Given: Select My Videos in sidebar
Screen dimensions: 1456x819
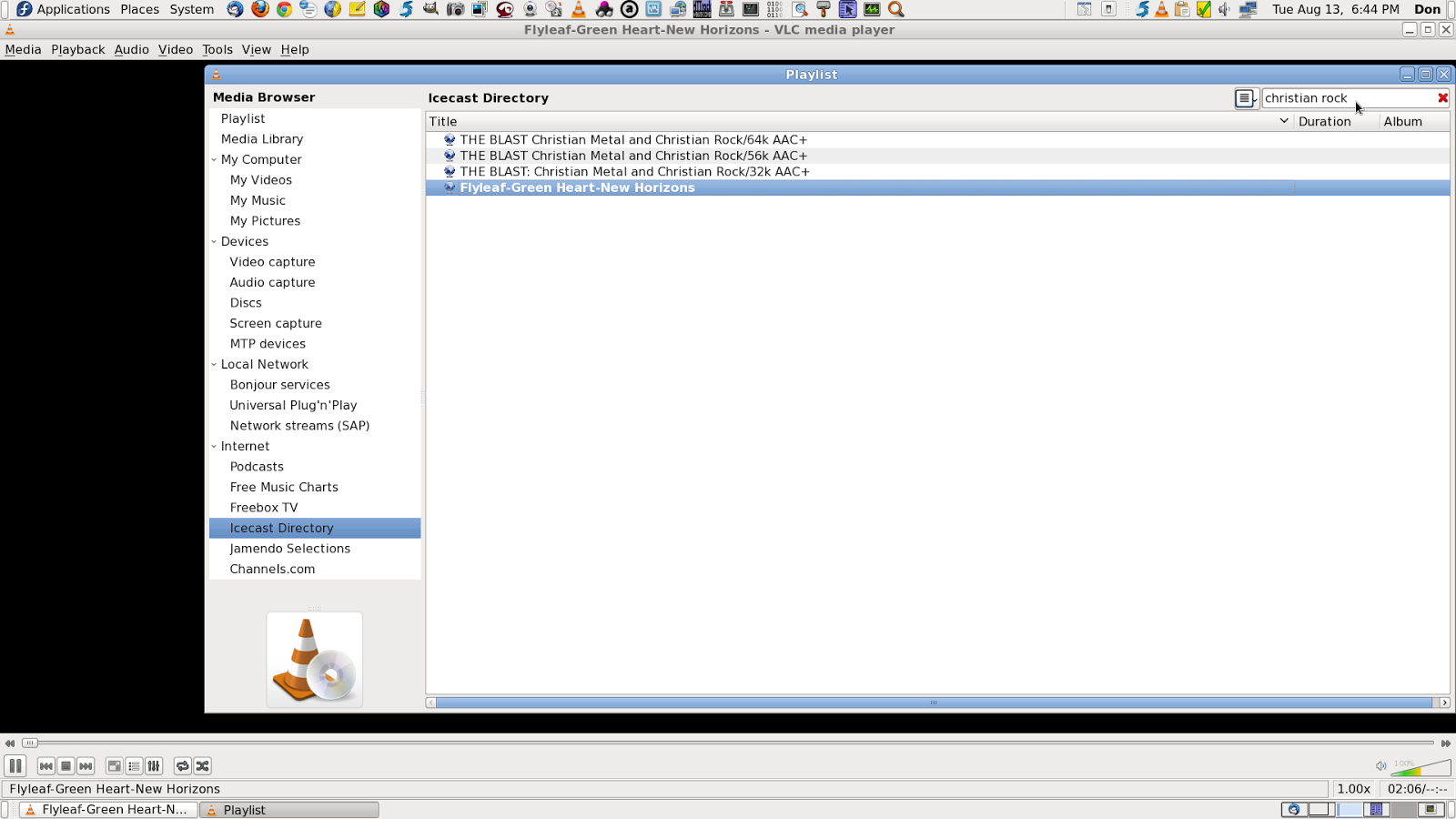Looking at the screenshot, I should (261, 180).
